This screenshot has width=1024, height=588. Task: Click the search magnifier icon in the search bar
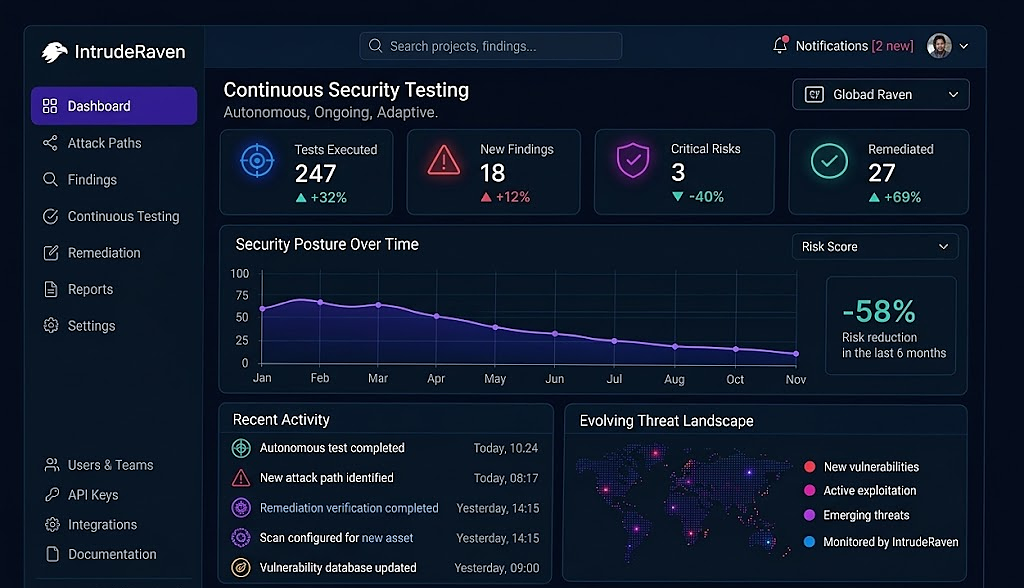tap(376, 46)
